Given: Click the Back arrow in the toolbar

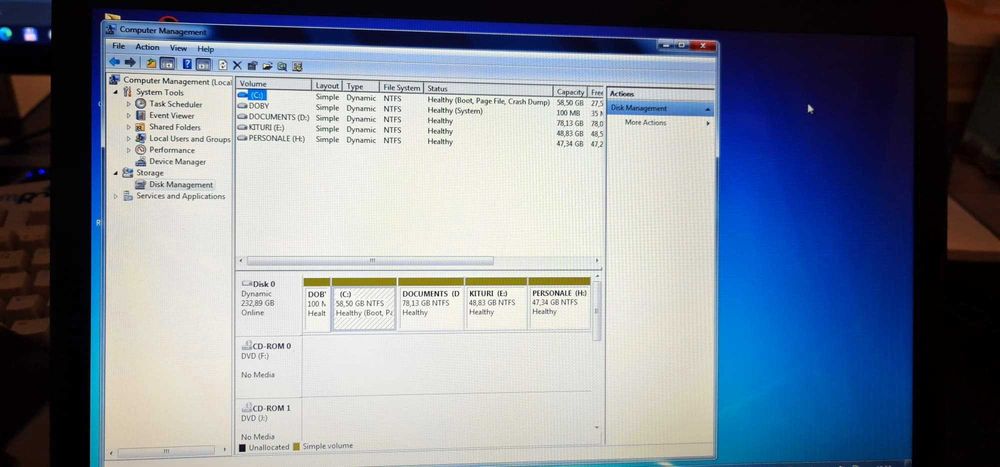Looking at the screenshot, I should point(114,62).
